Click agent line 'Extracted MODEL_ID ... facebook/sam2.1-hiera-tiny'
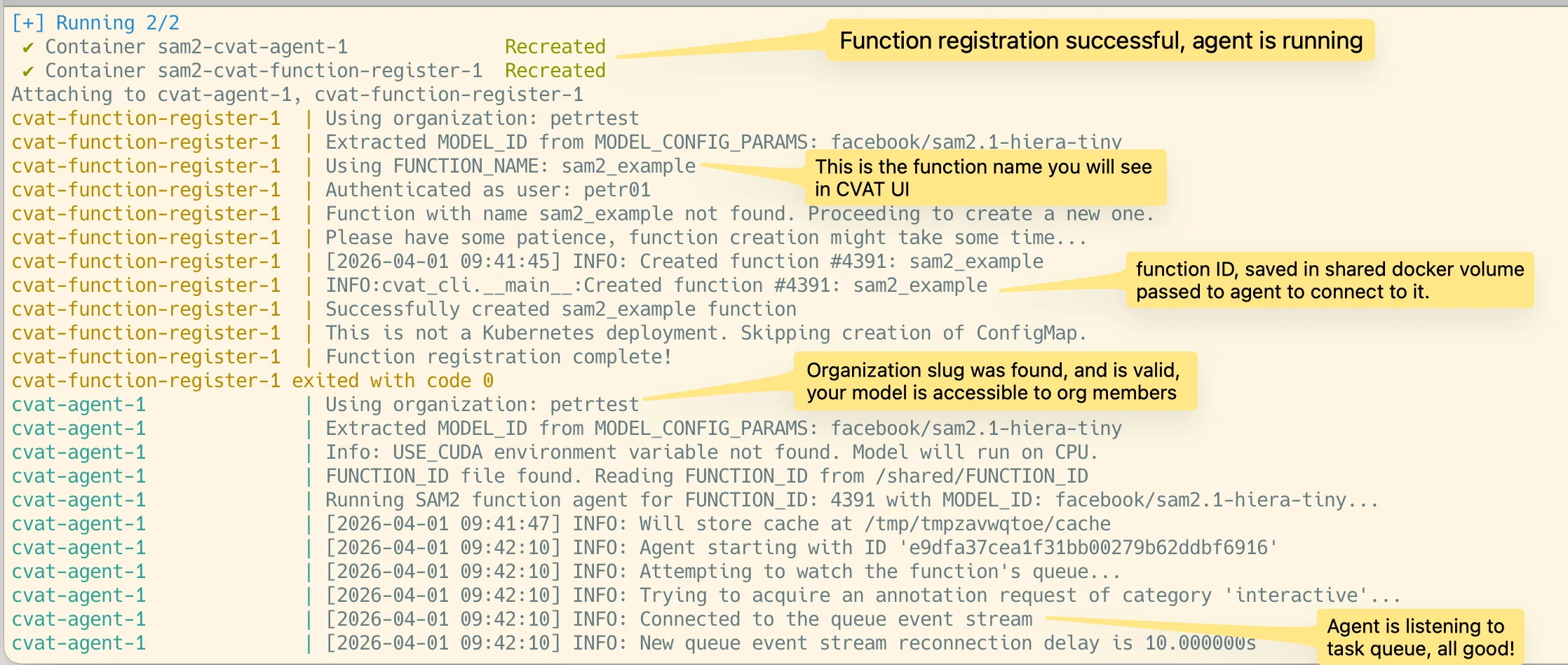 click(724, 429)
